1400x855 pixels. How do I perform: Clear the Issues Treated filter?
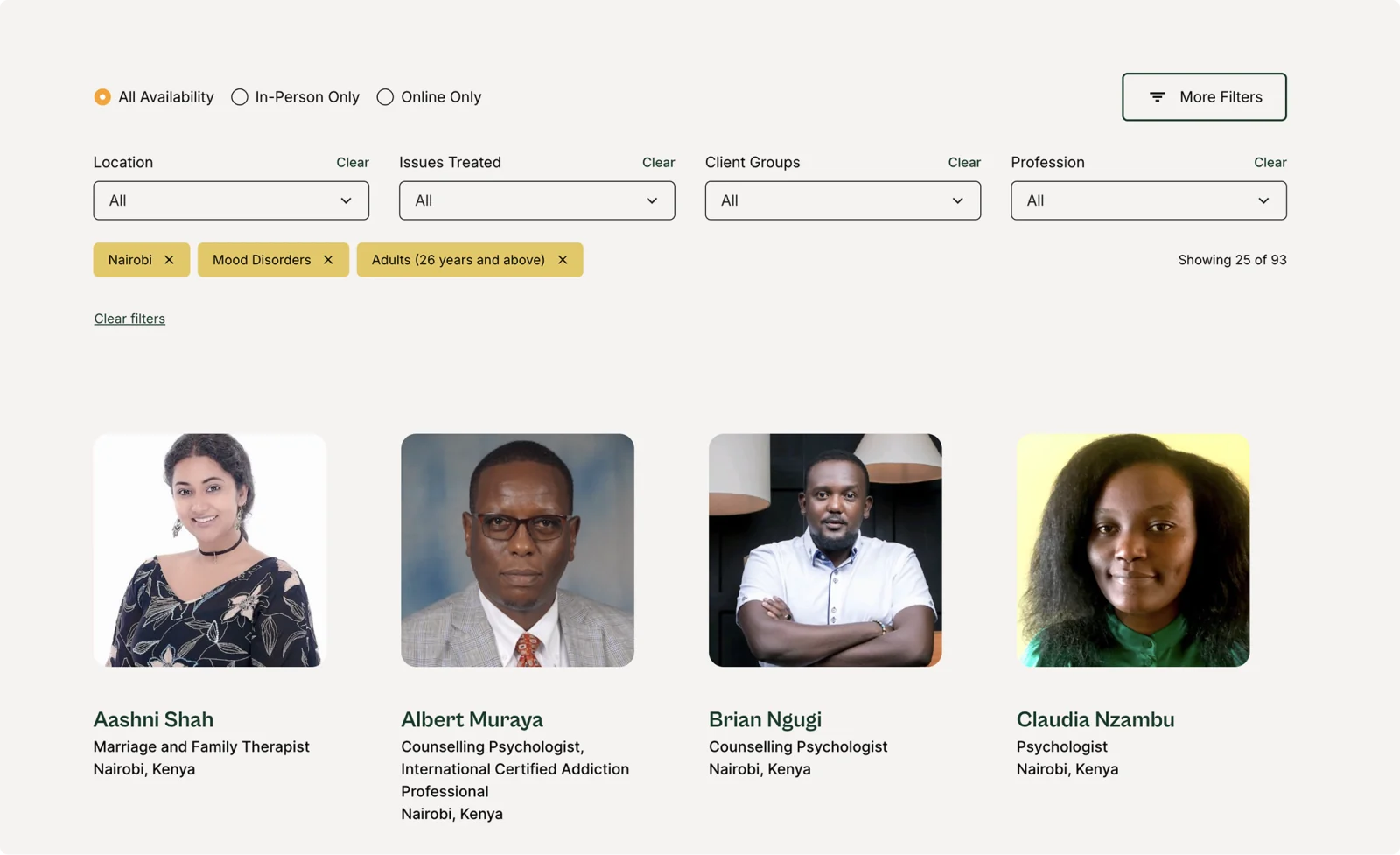pyautogui.click(x=658, y=163)
